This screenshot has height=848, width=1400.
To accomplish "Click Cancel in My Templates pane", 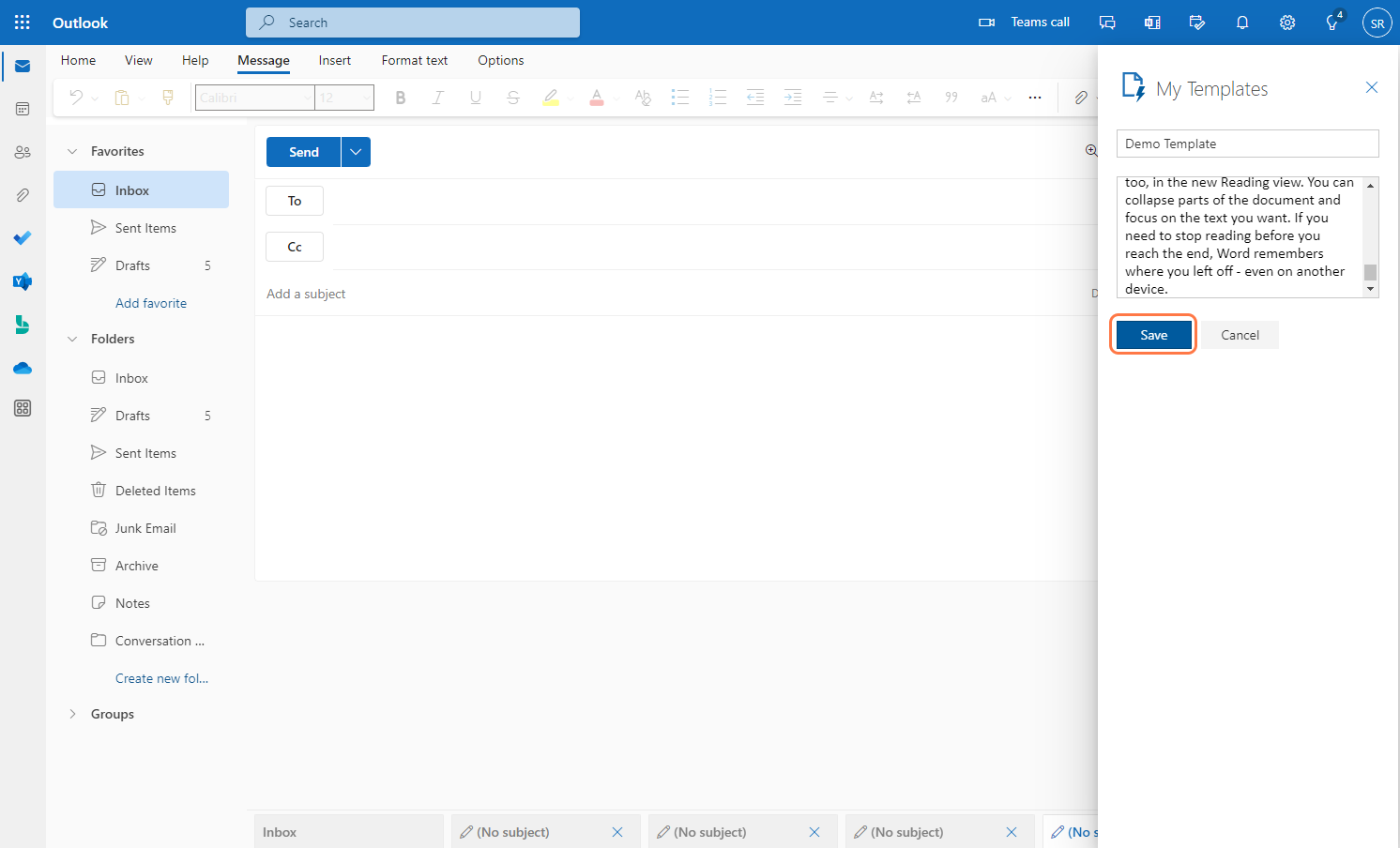I will coord(1240,335).
